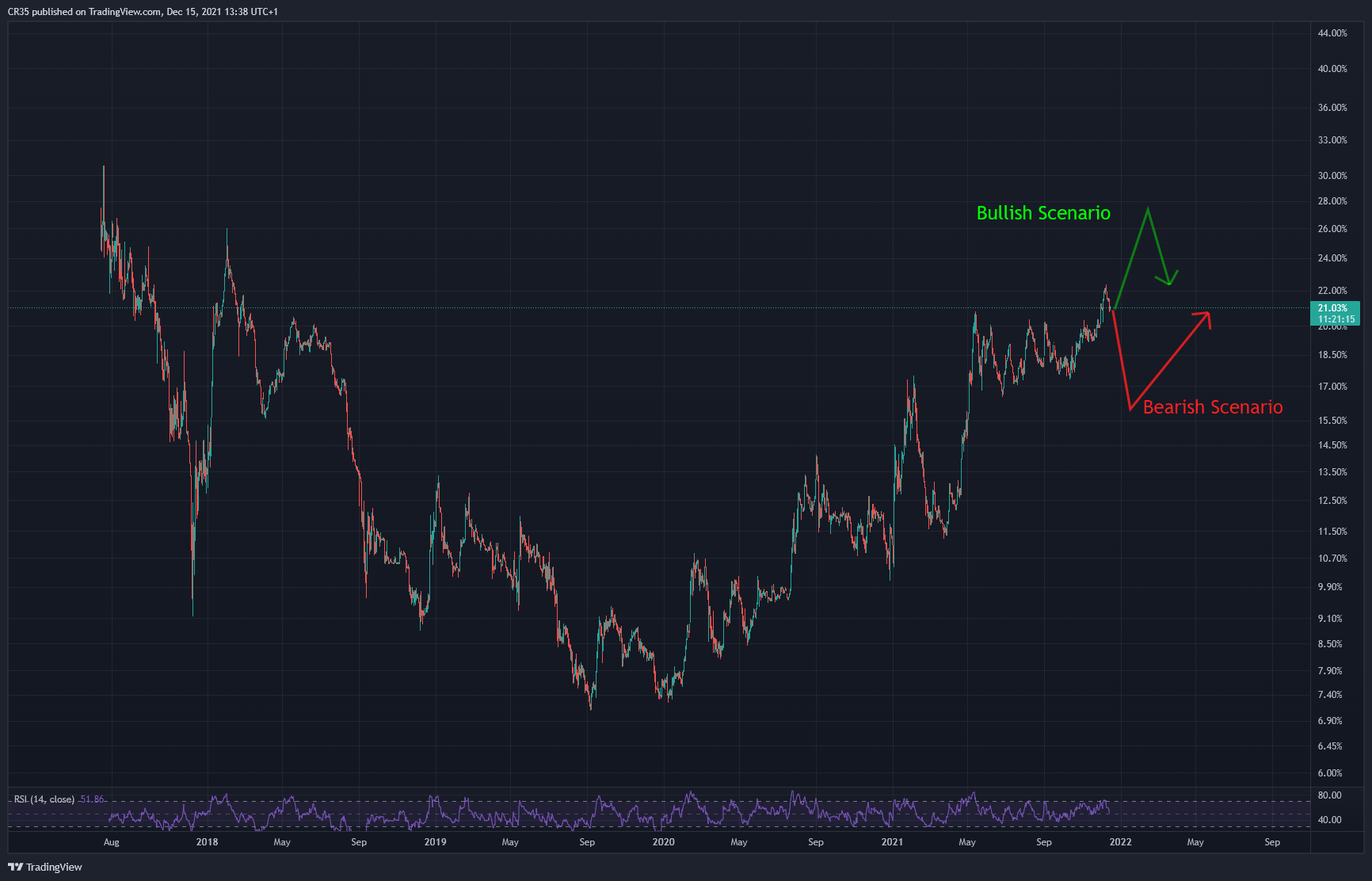1372x881 pixels.
Task: Click the 44.00% price axis label
Action: (x=1332, y=33)
